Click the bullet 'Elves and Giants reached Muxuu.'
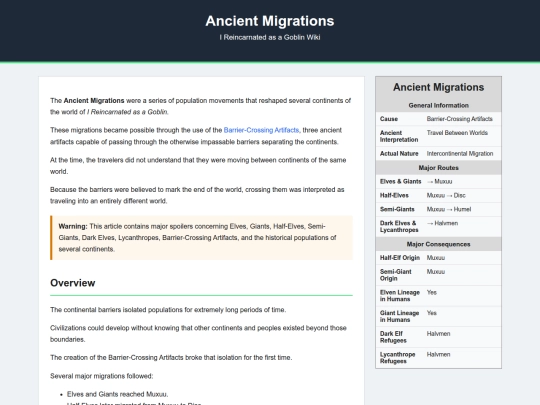540x405 pixels. (117, 394)
